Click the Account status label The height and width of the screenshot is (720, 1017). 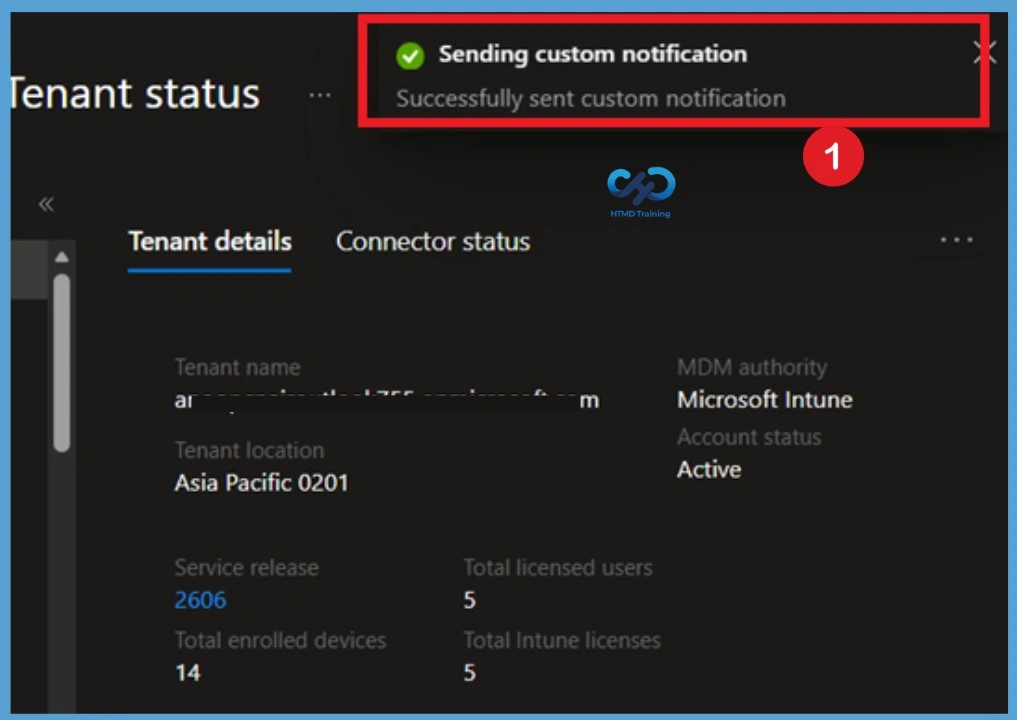(x=749, y=437)
